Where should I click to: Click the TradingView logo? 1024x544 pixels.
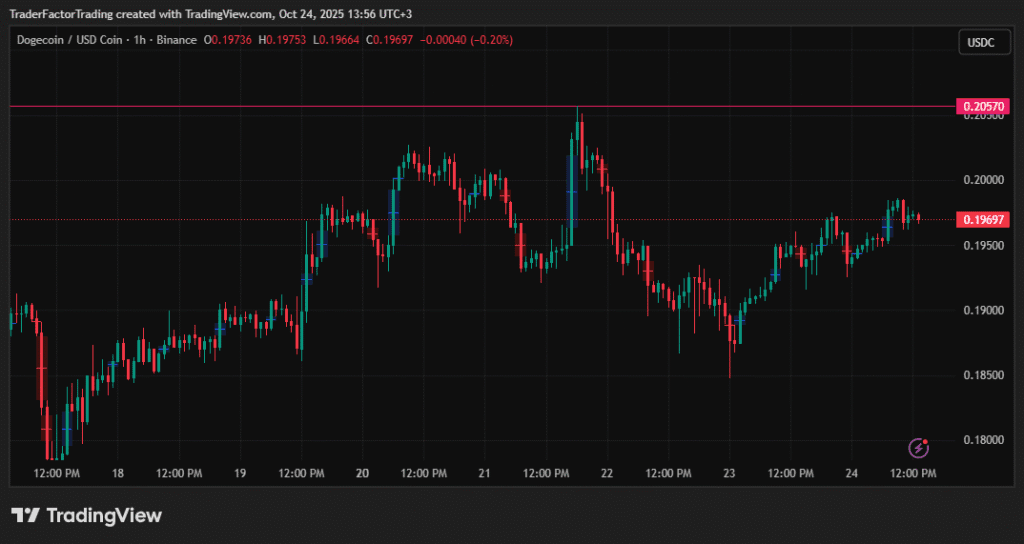[x=86, y=515]
